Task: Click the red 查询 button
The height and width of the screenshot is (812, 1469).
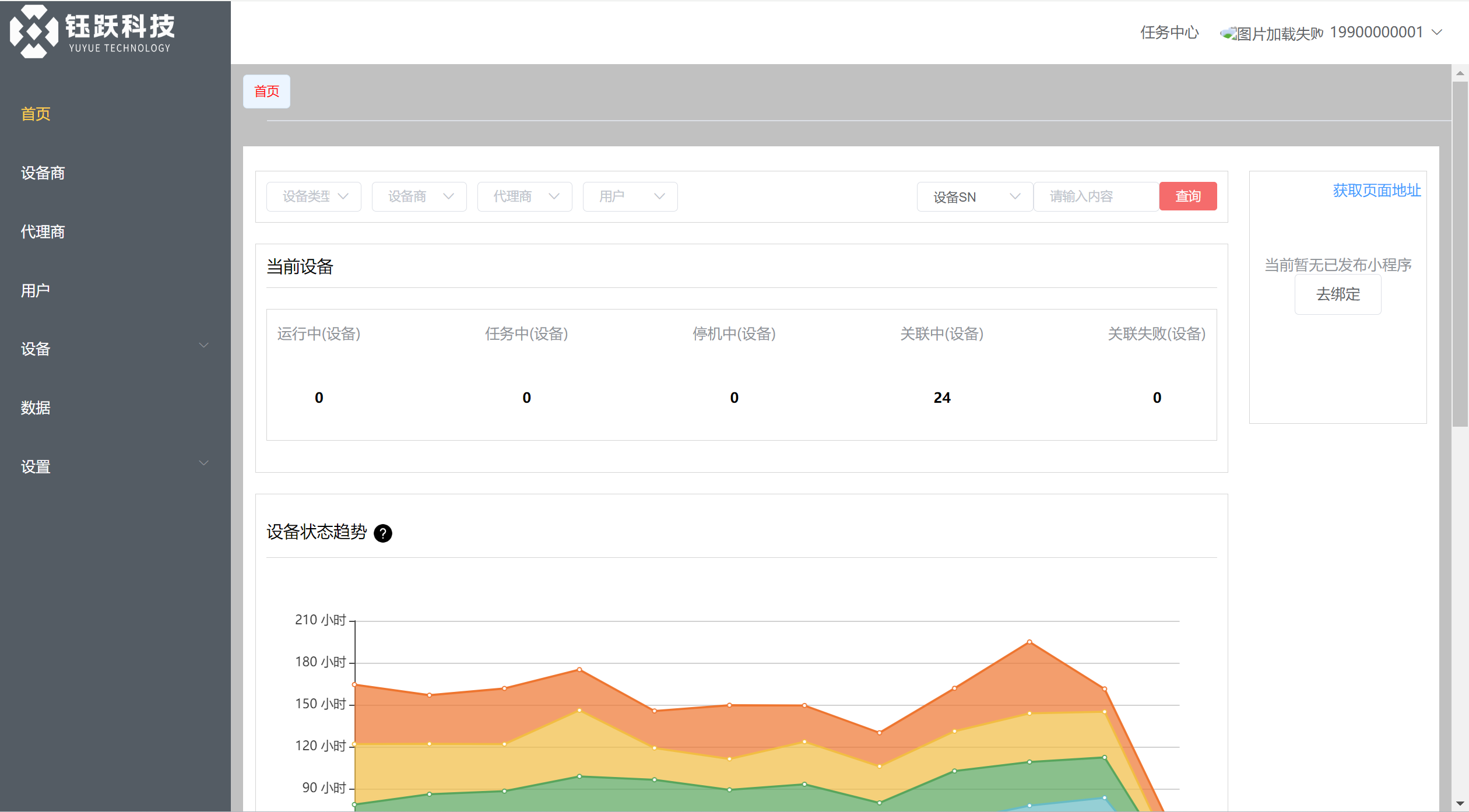Action: click(x=1188, y=196)
